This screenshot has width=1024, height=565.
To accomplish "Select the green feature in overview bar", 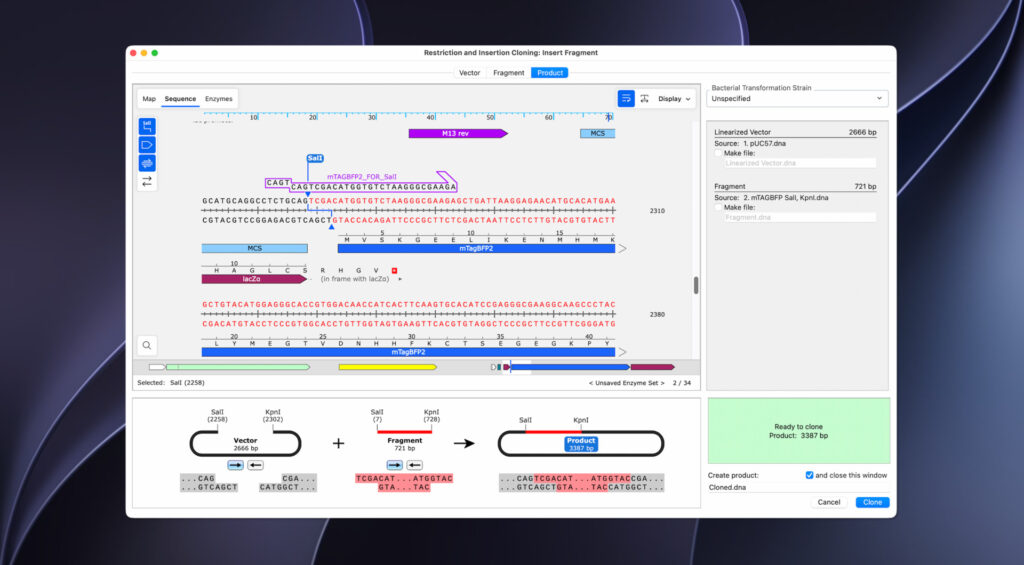I will coord(238,367).
